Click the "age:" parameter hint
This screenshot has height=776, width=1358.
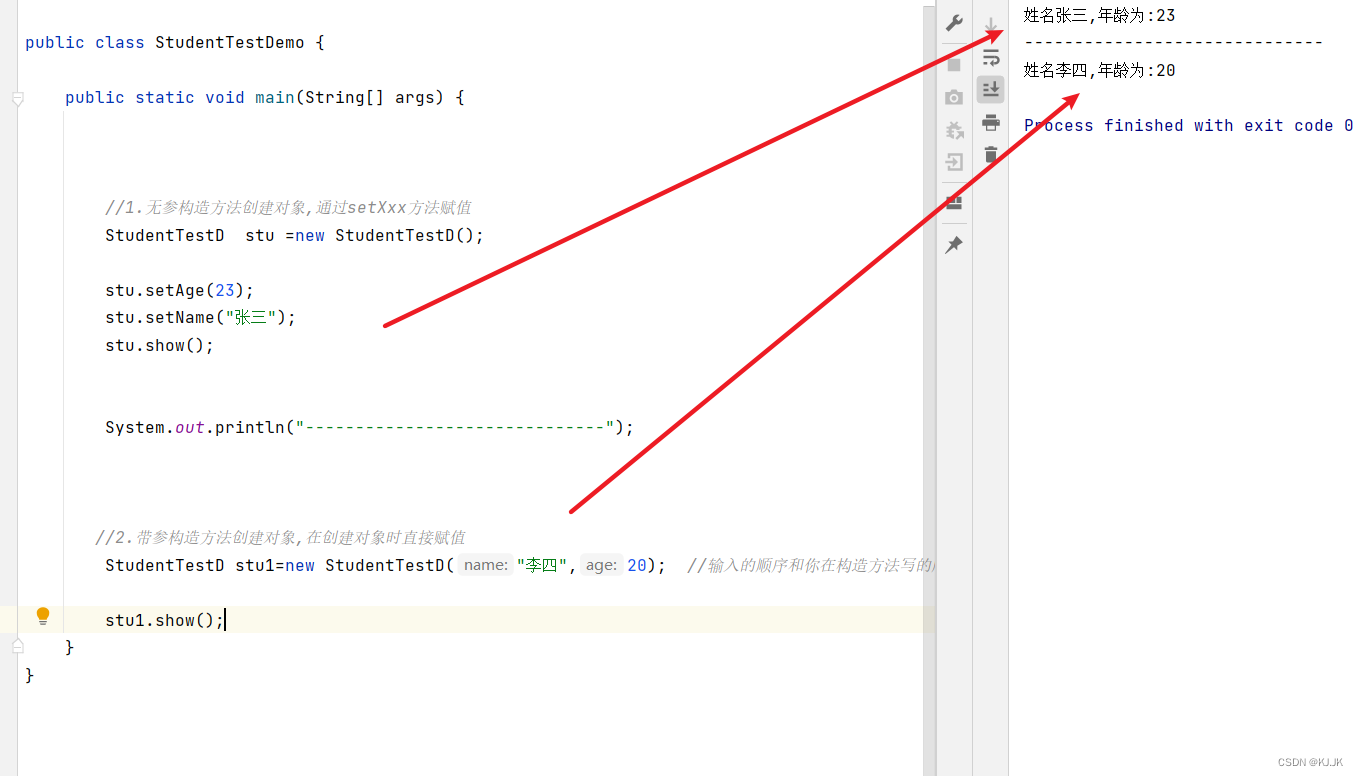602,565
